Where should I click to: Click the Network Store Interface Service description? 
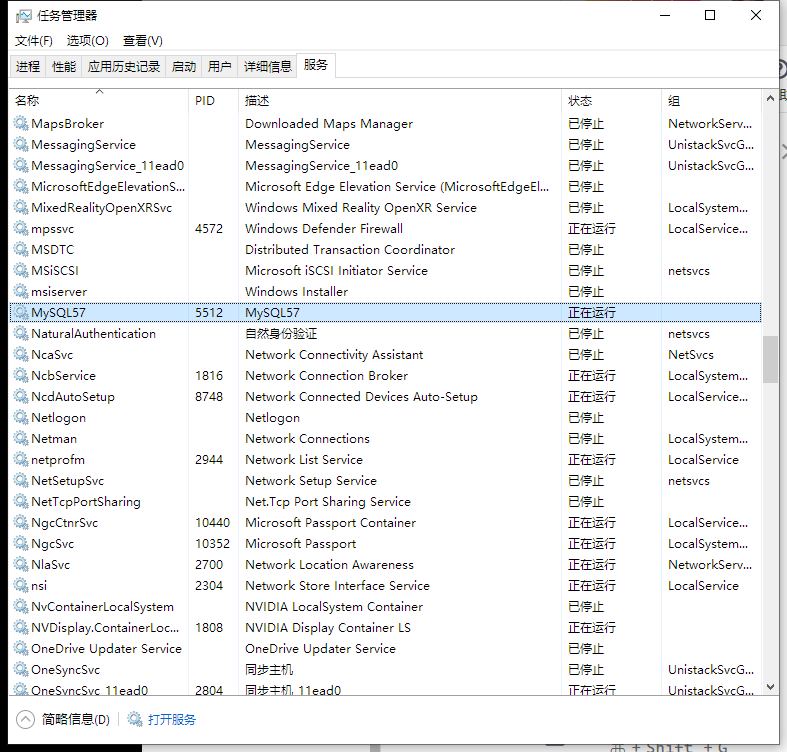[337, 585]
